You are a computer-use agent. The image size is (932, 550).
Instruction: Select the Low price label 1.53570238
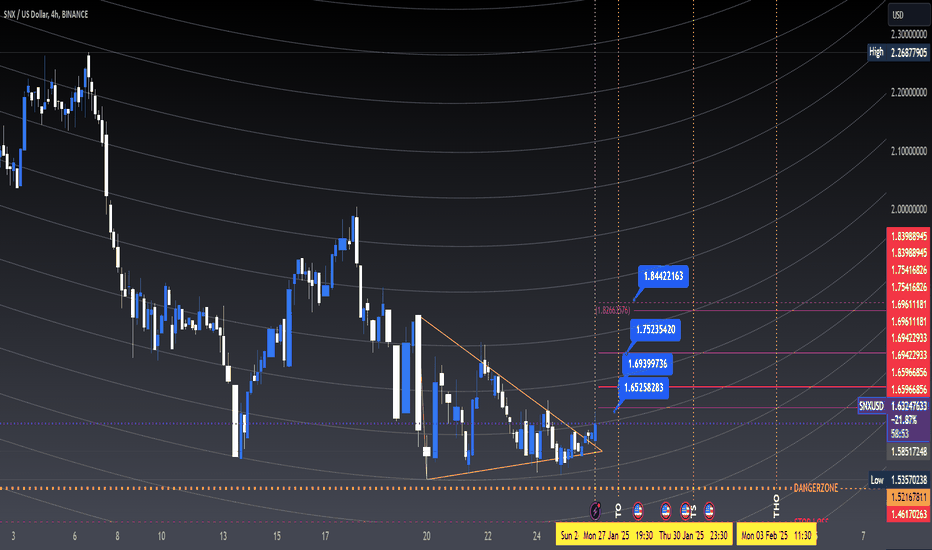[909, 479]
